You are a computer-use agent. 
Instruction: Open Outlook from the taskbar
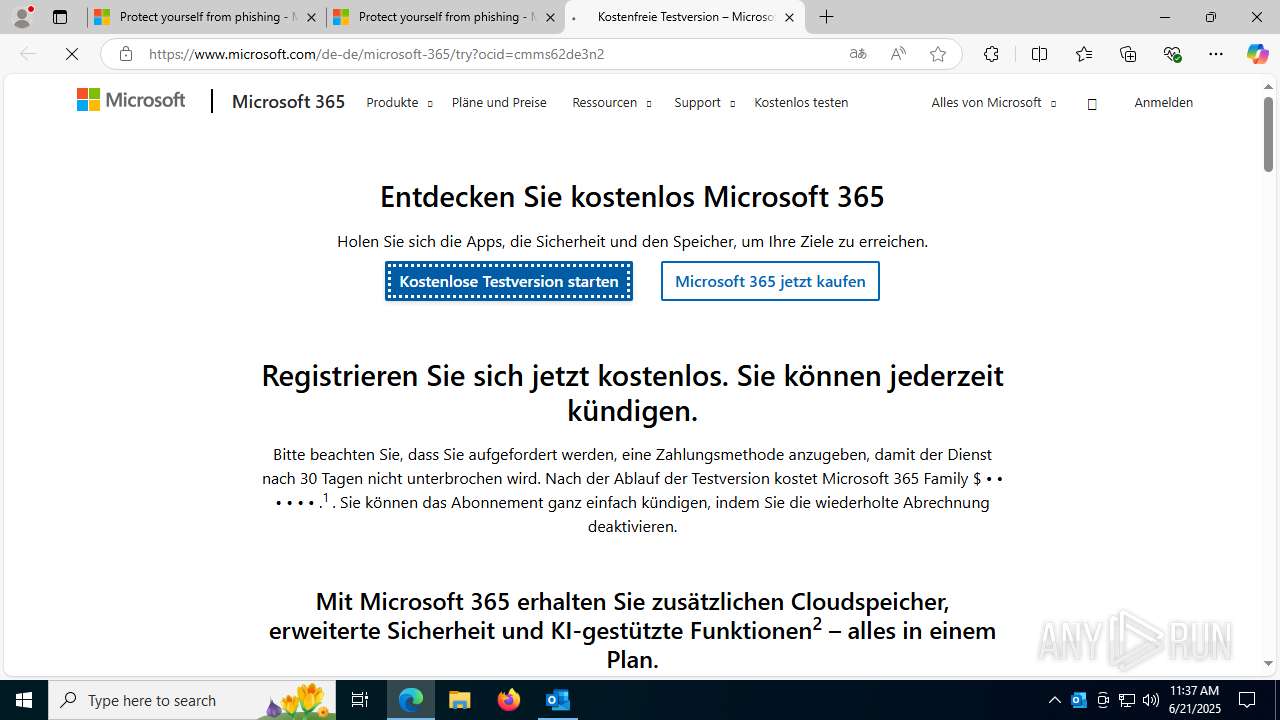point(558,700)
